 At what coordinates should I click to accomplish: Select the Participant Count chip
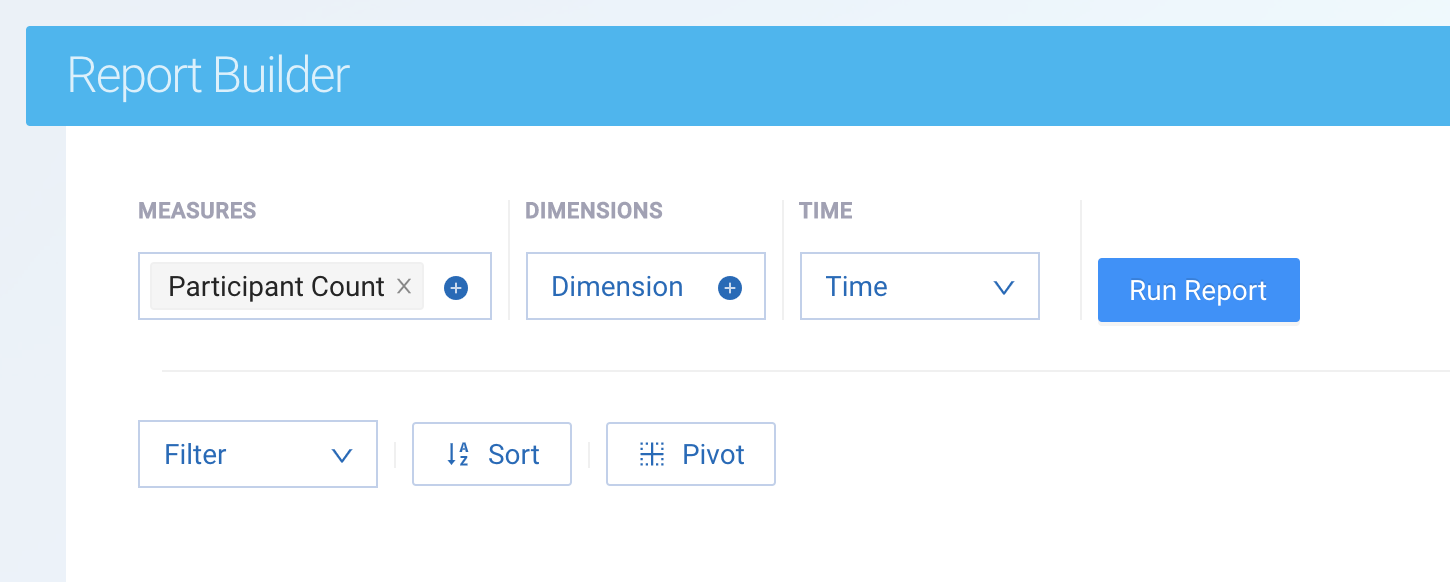point(276,287)
